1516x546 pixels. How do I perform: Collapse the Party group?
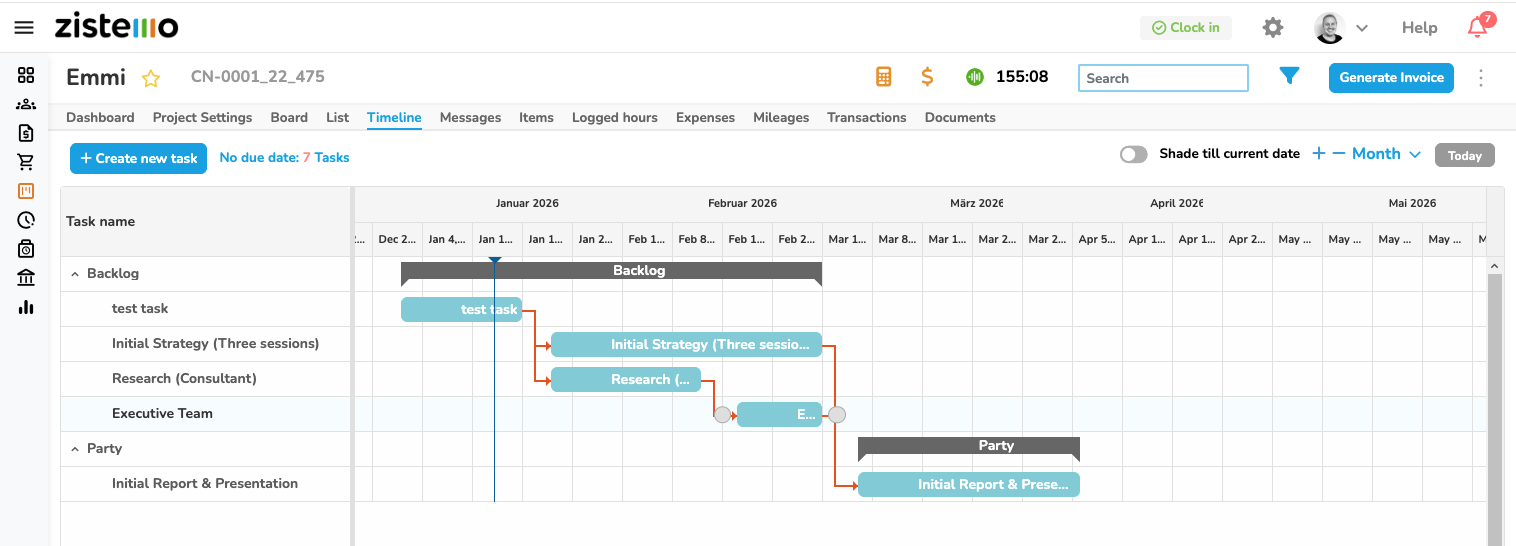click(75, 449)
